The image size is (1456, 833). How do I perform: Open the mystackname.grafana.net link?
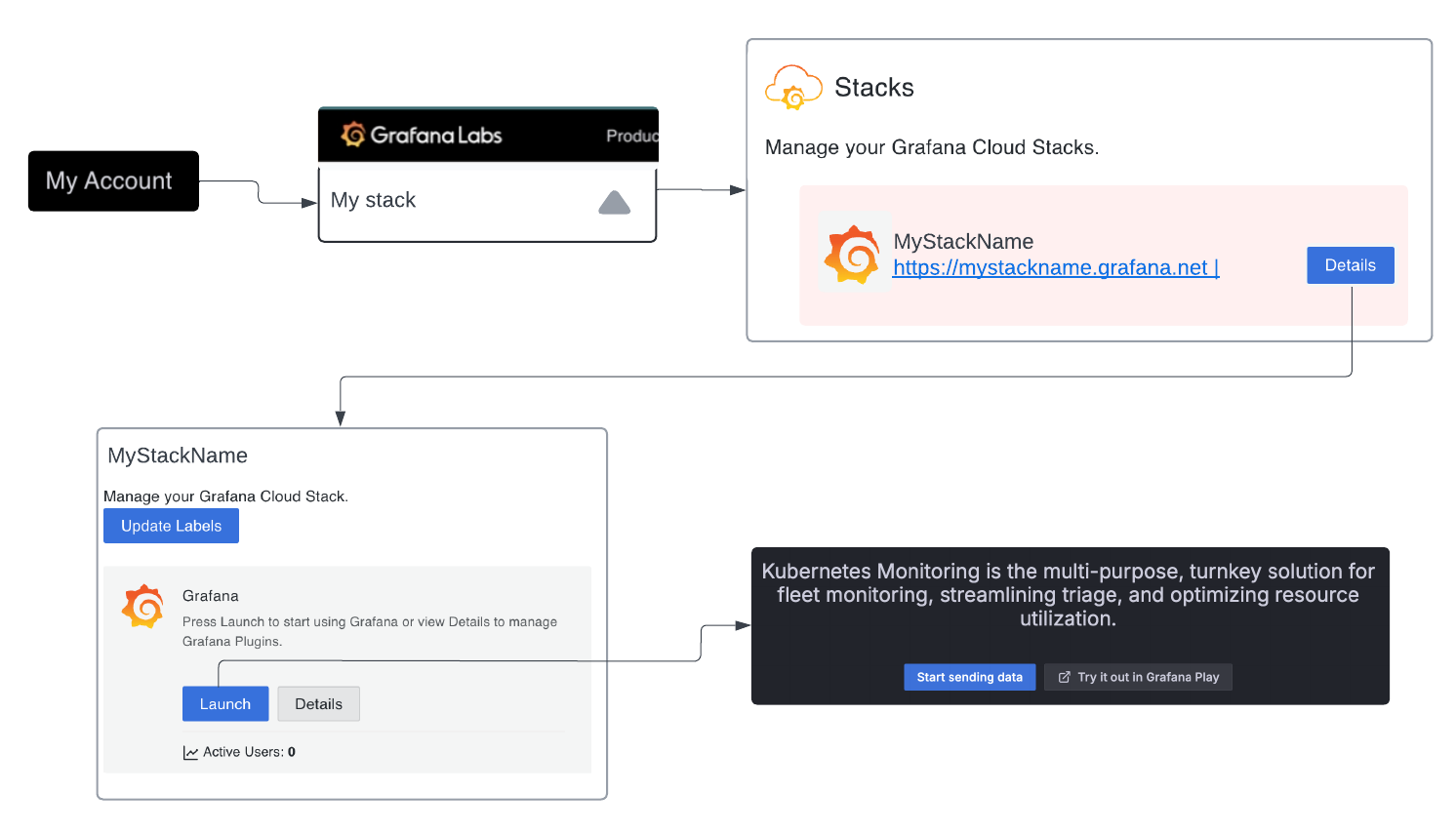(1054, 268)
